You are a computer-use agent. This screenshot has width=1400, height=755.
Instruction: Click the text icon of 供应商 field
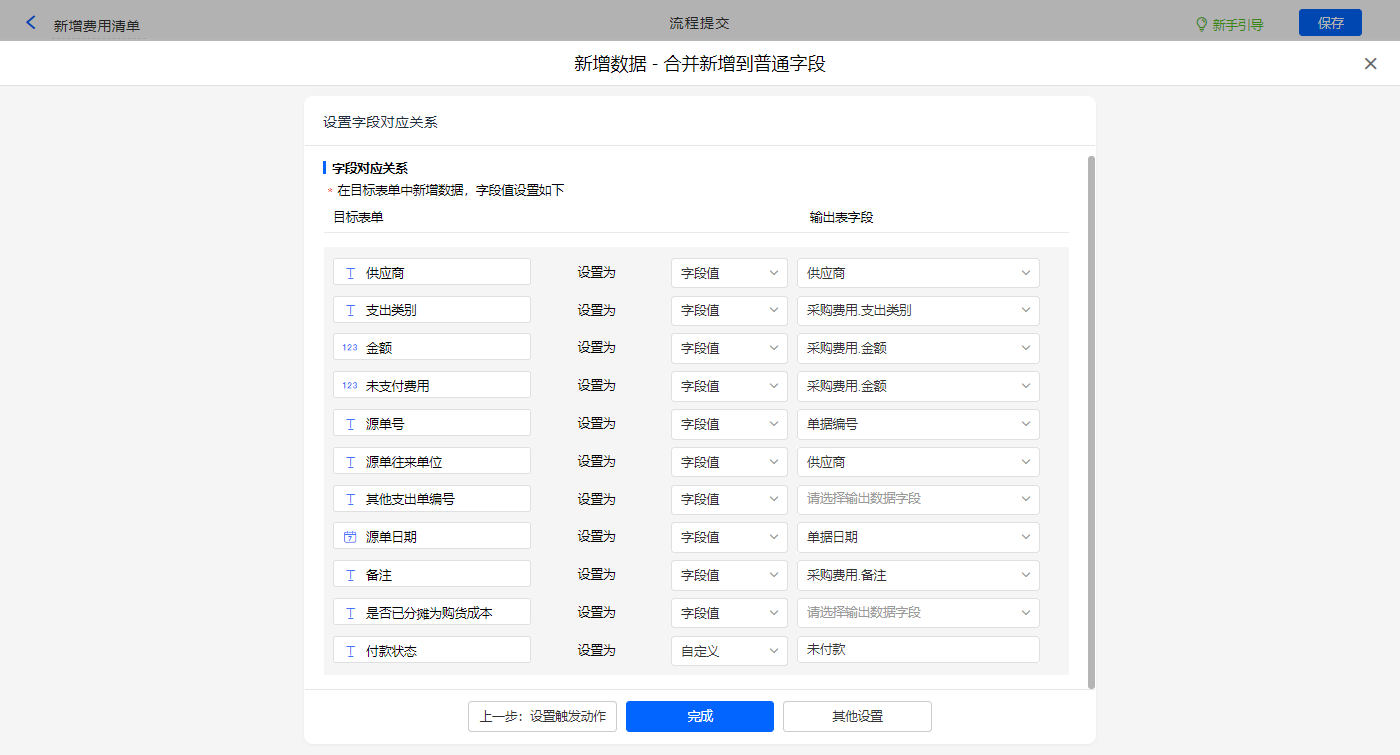(x=350, y=273)
